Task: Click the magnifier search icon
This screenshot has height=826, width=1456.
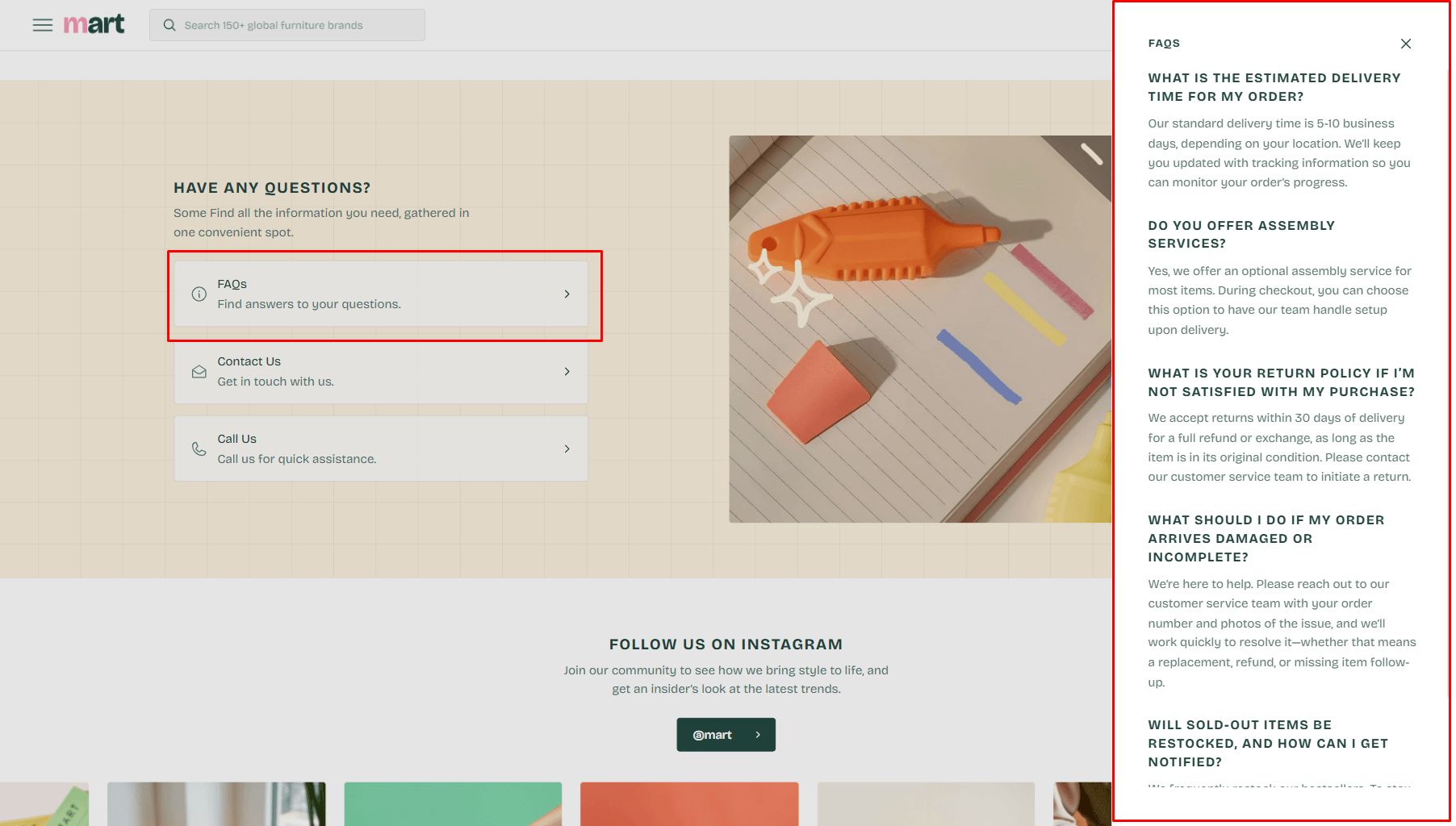Action: [169, 25]
